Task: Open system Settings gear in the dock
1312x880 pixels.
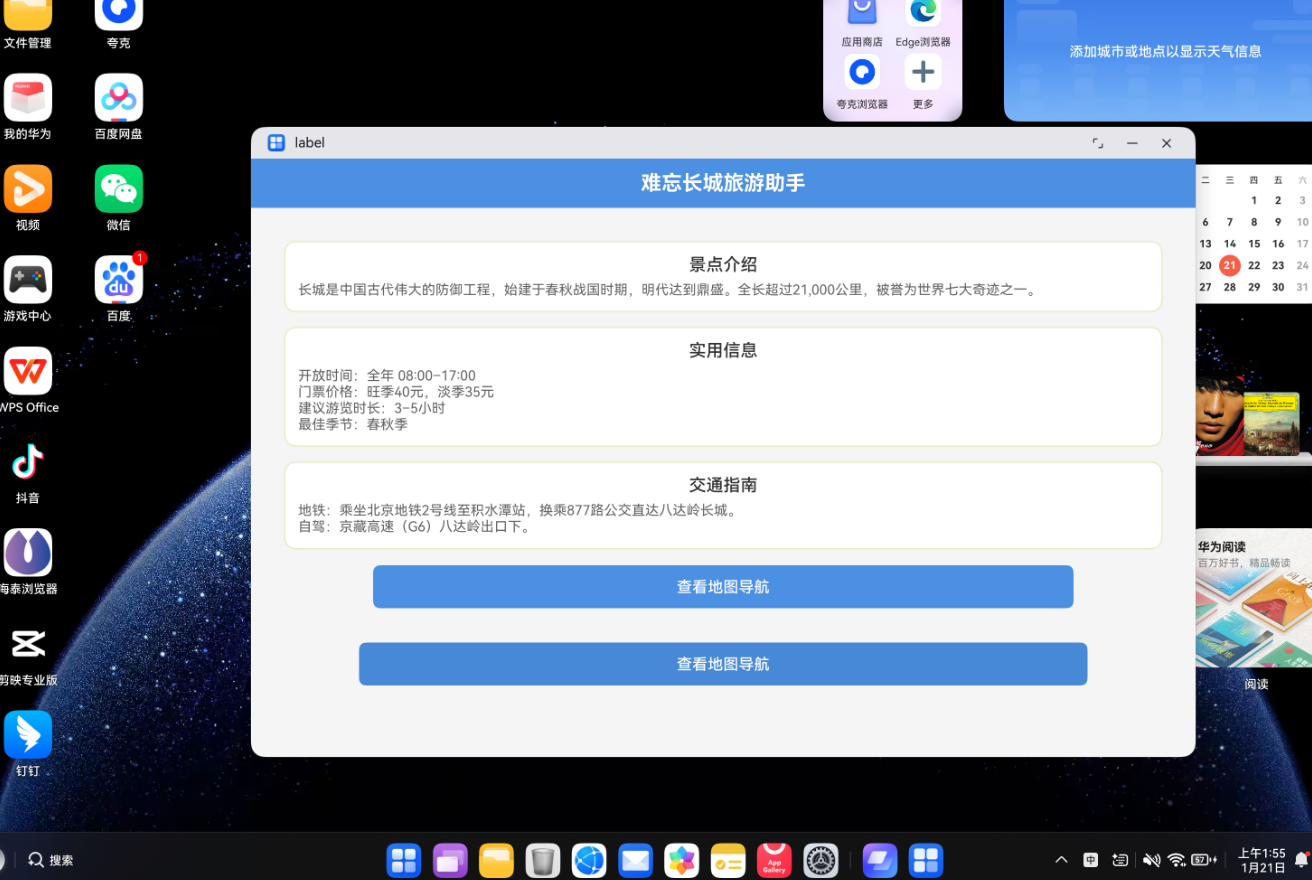Action: [820, 859]
